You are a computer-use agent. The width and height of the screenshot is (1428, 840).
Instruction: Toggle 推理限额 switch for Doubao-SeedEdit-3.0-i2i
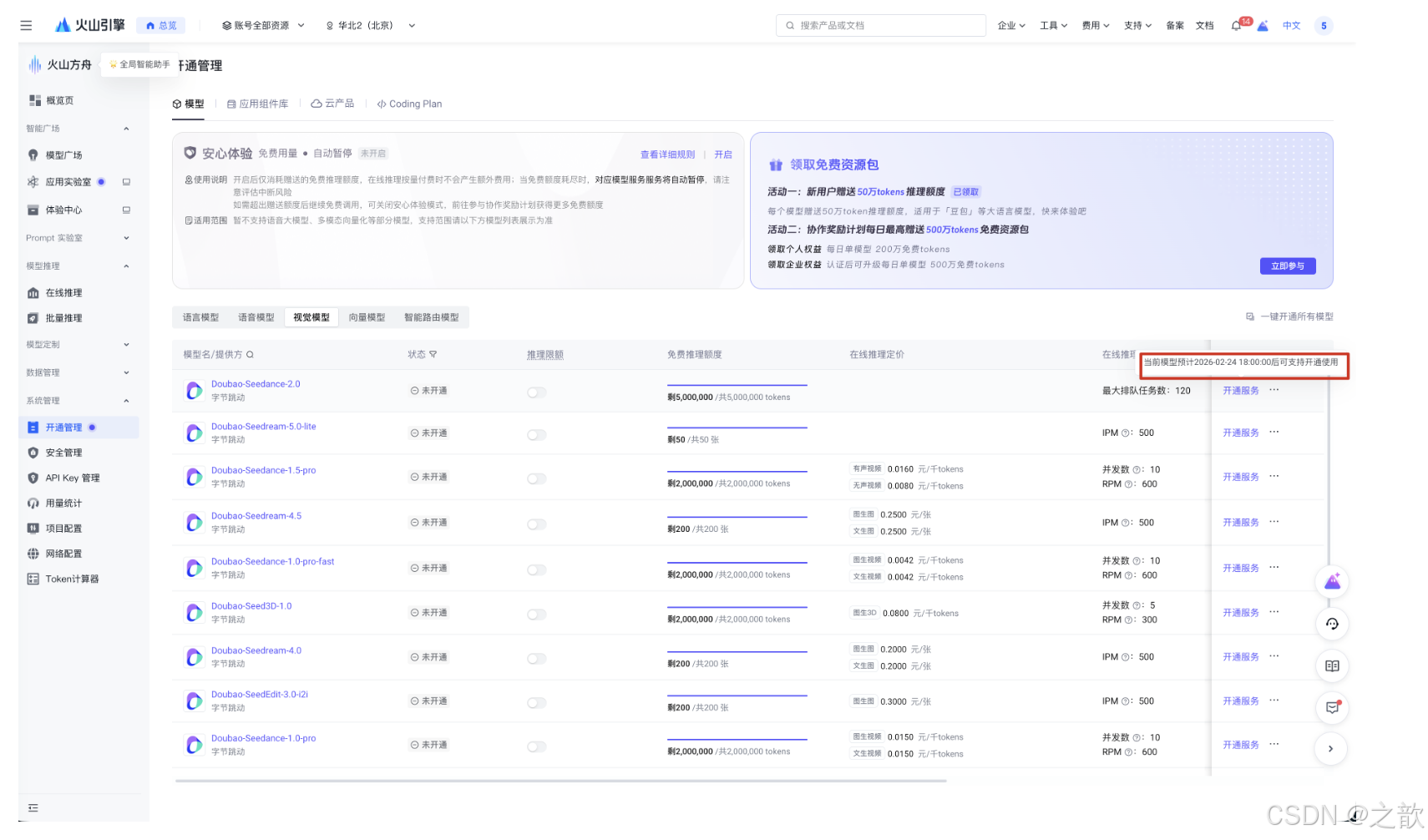[x=537, y=703]
